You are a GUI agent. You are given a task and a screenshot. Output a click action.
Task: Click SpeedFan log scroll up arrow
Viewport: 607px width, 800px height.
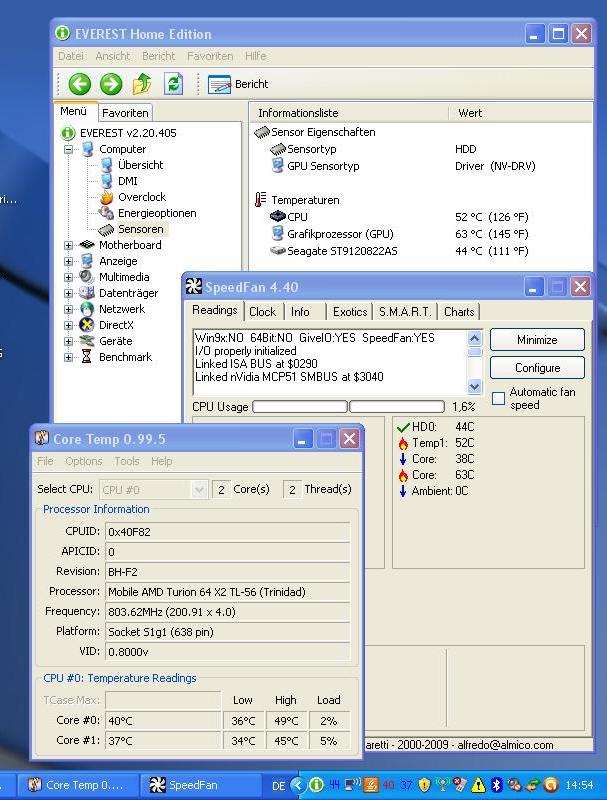474,338
